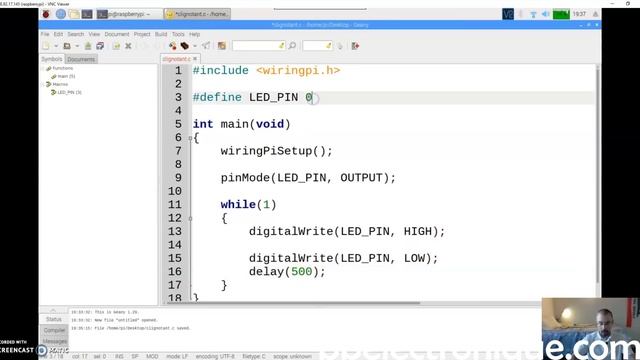
Task: Open the Tools menu
Action: coord(178,34)
